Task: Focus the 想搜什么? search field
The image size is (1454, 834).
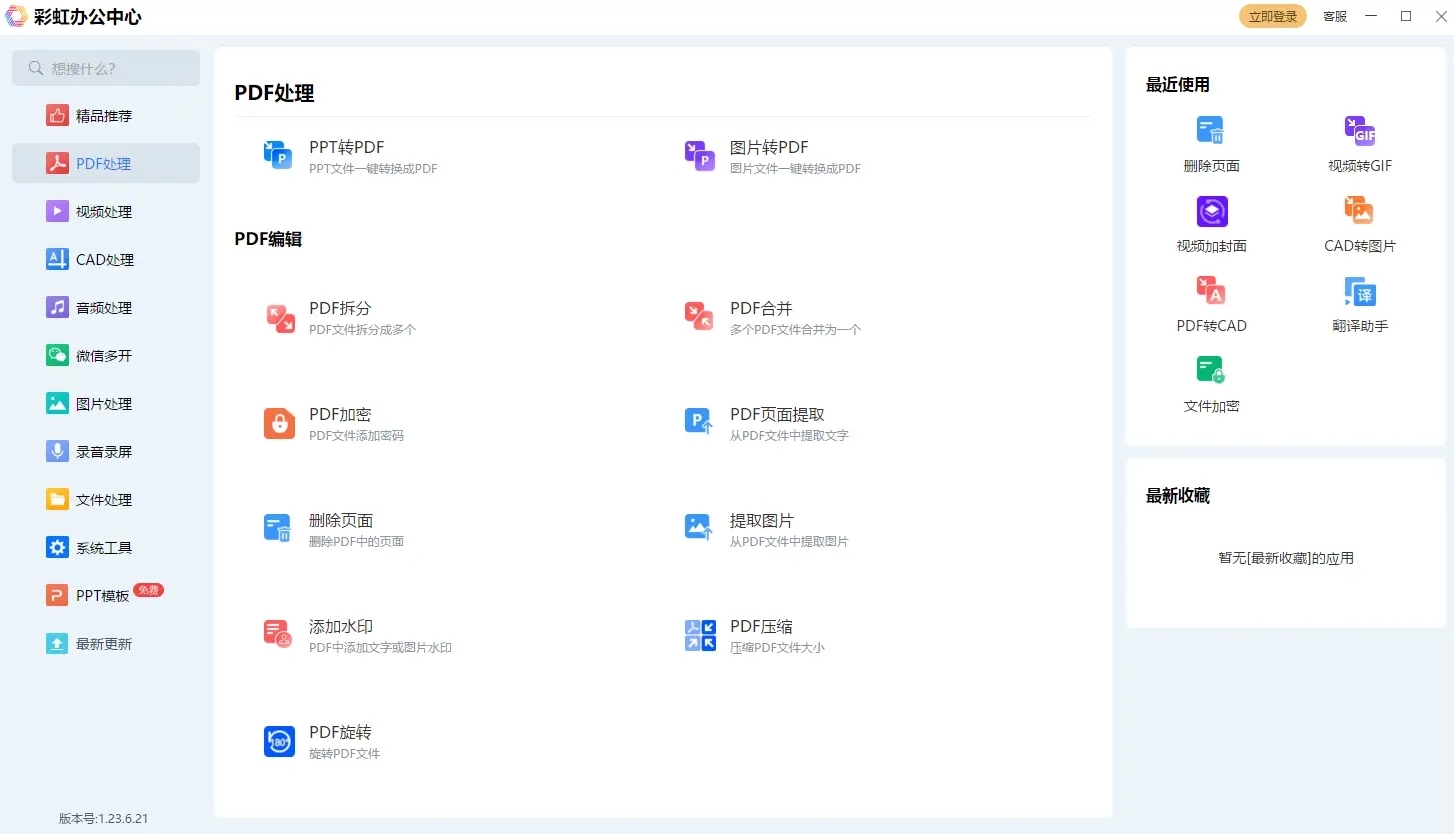Action: pyautogui.click(x=106, y=68)
